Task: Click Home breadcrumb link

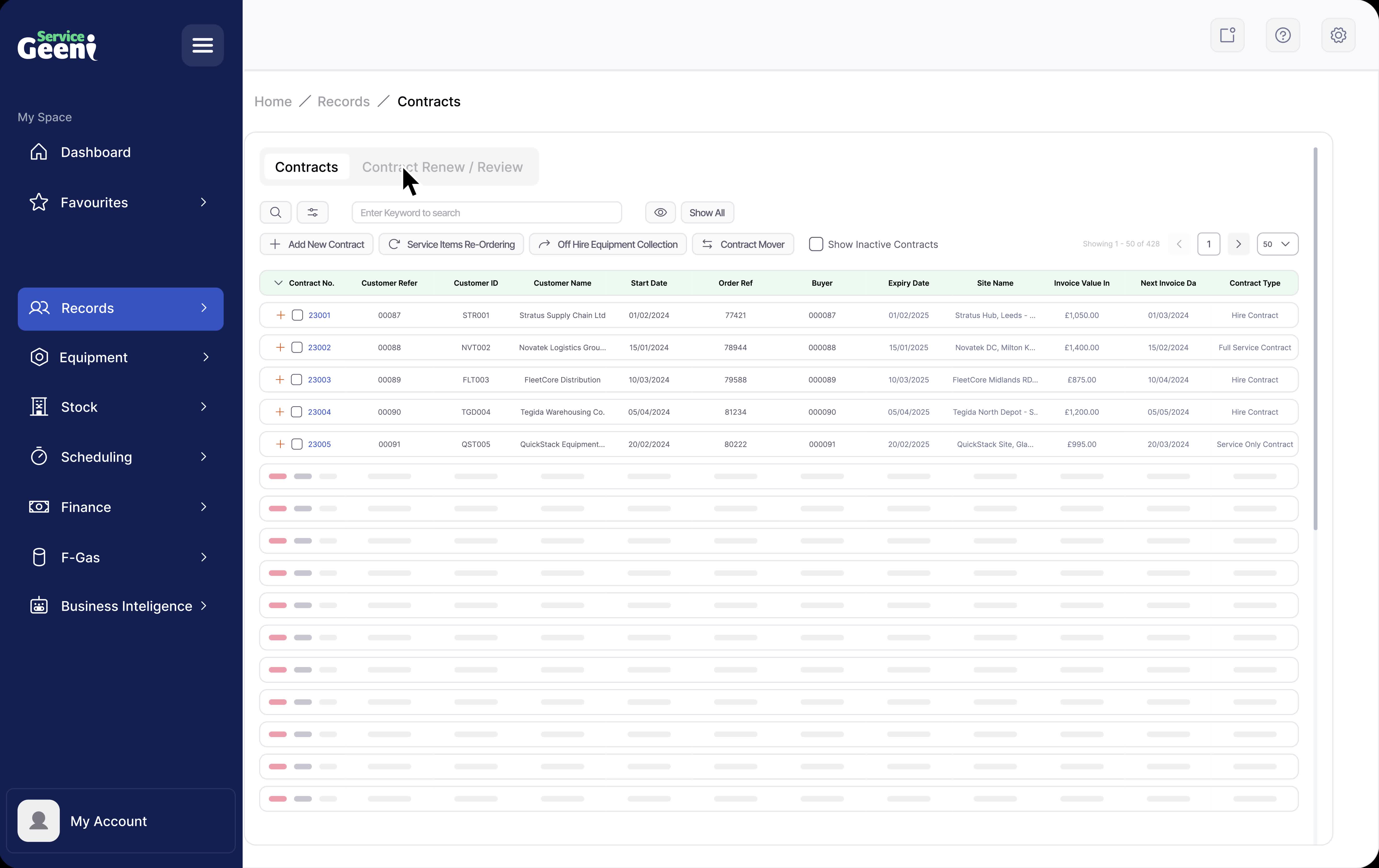Action: pos(273,101)
